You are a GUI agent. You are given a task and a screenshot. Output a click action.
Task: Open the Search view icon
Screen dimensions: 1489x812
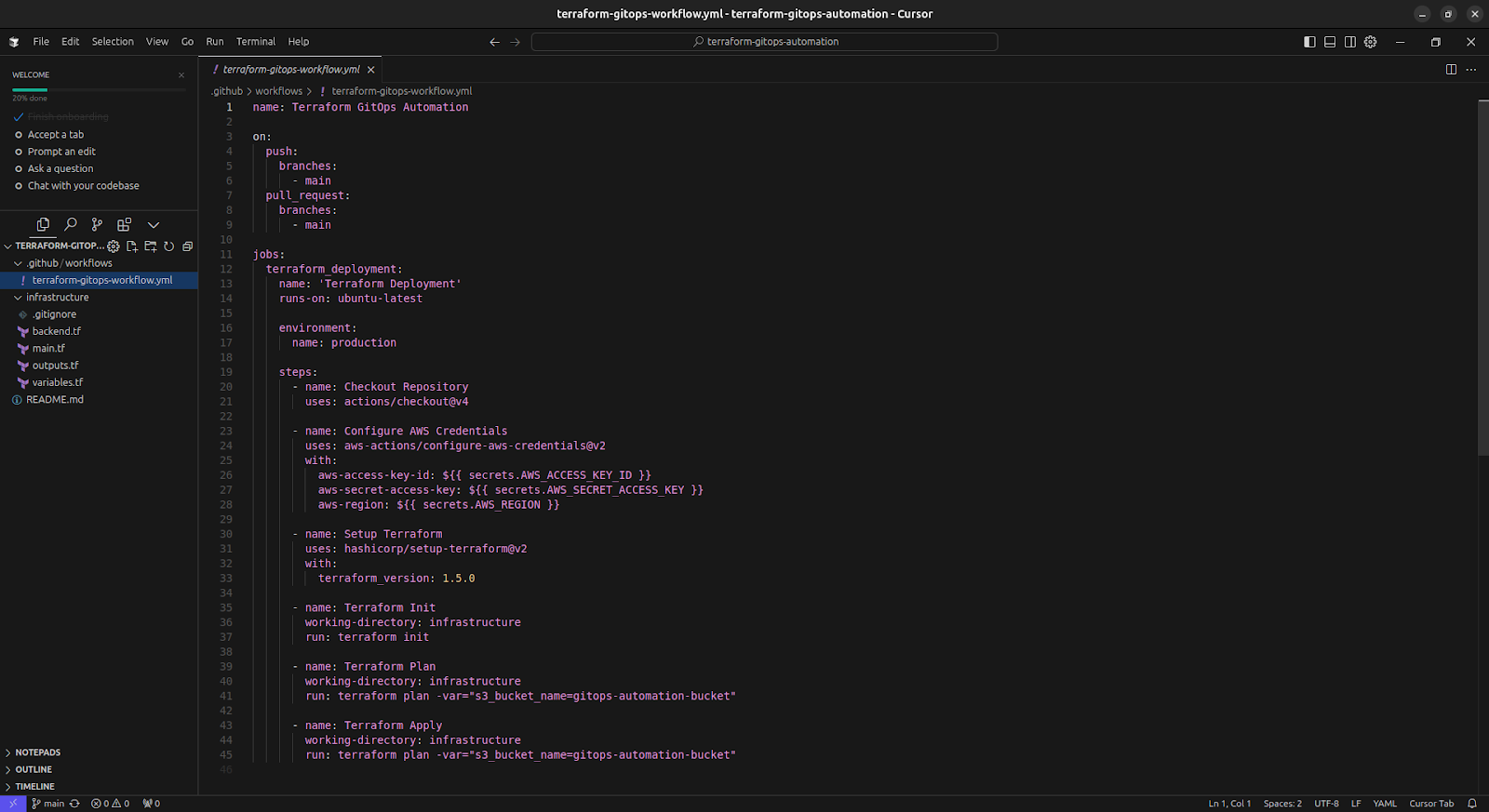click(x=70, y=224)
